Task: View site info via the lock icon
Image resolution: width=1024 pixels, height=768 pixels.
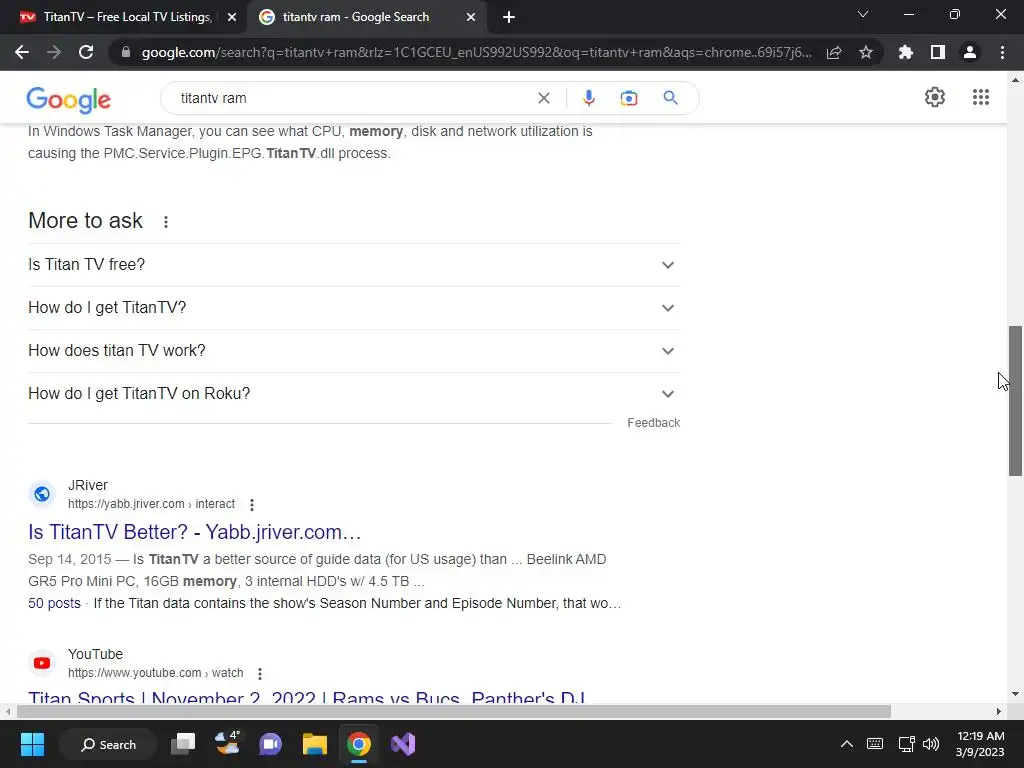Action: [x=126, y=52]
